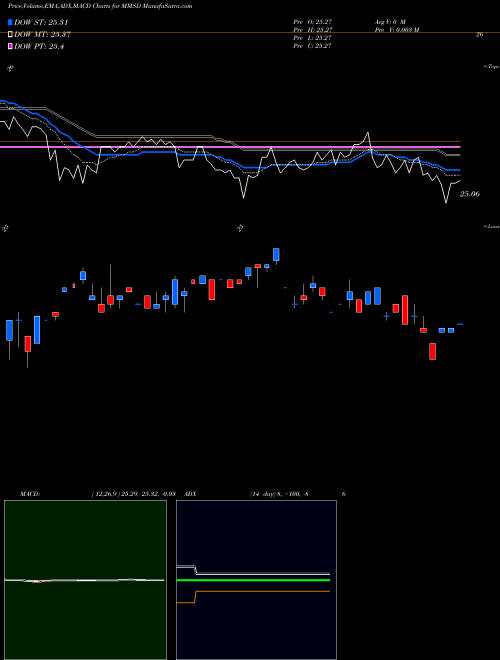Click the 'Avg V: 0 M' volume text
Screen dimensions: 500x660
[389, 21]
